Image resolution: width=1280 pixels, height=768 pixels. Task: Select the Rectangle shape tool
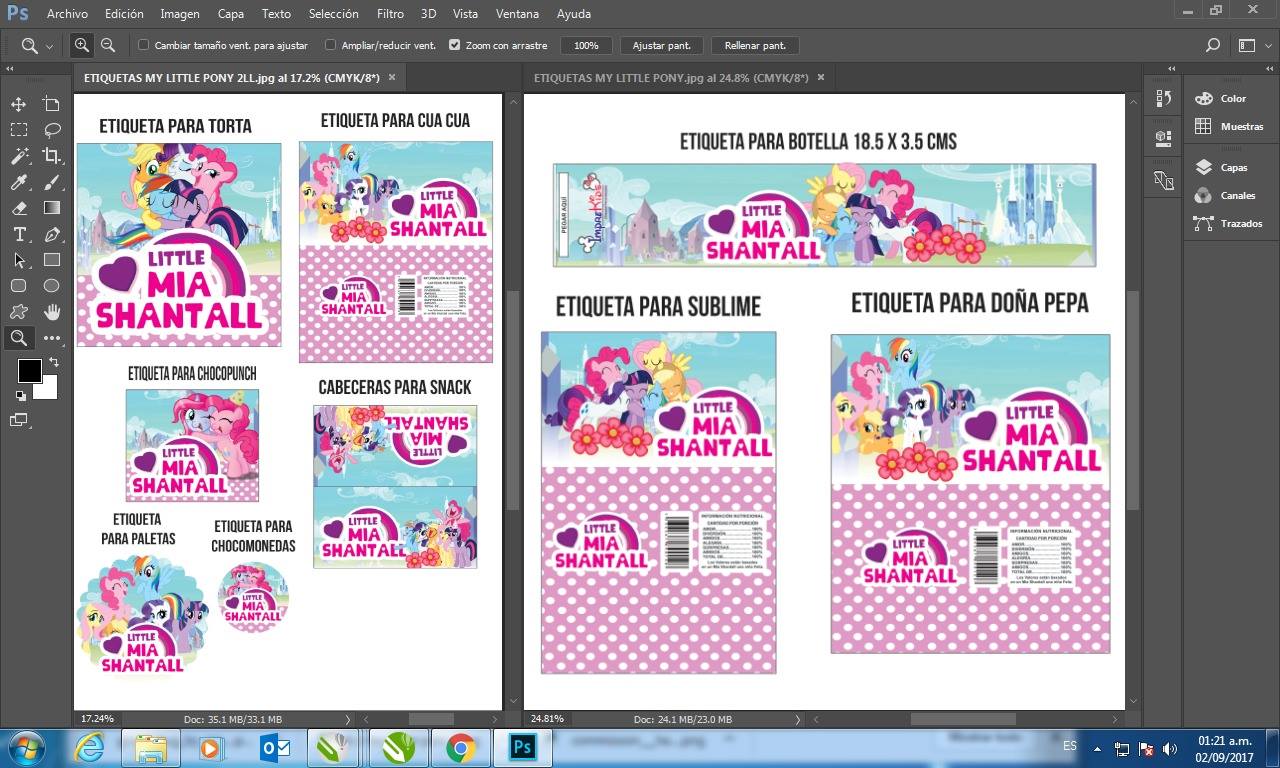tap(51, 260)
